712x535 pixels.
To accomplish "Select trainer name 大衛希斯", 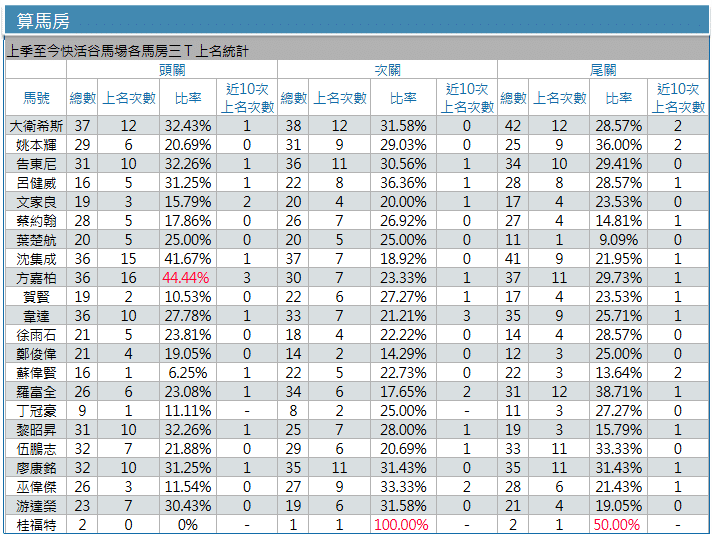I will 36,126.
